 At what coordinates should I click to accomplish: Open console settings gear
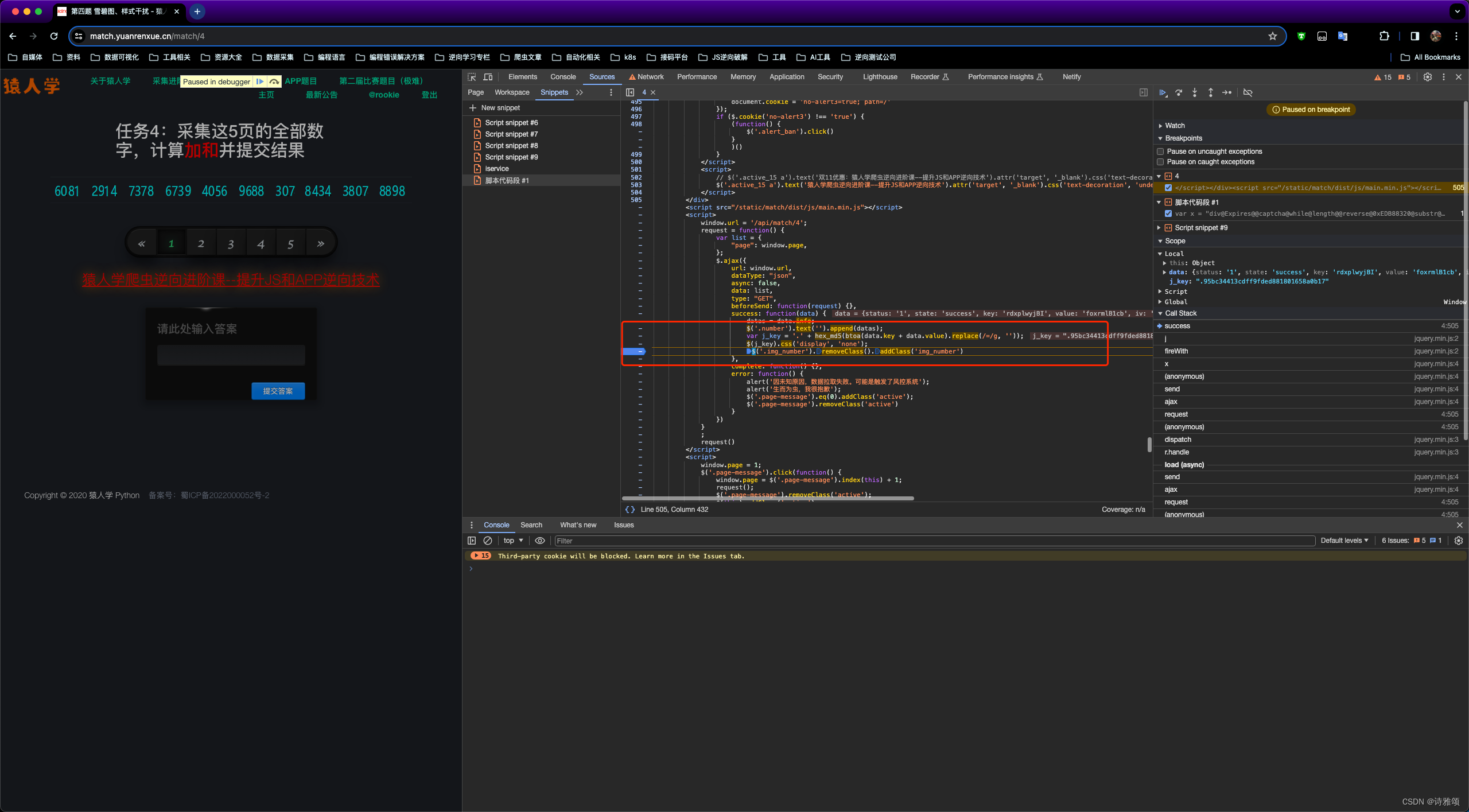[1459, 541]
